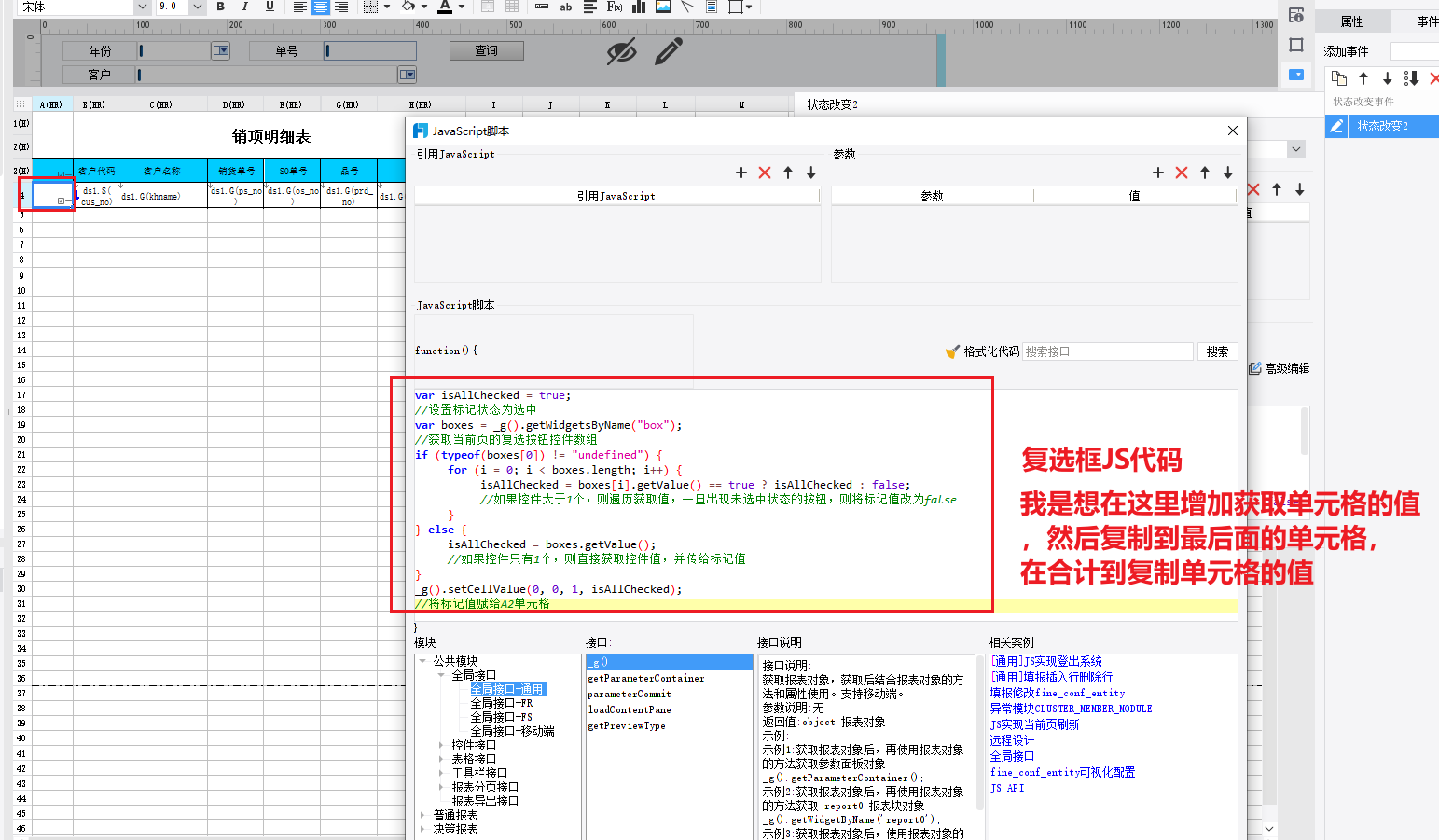Toggle italic formatting in the toolbar
This screenshot has height=840, width=1439.
click(x=244, y=7)
